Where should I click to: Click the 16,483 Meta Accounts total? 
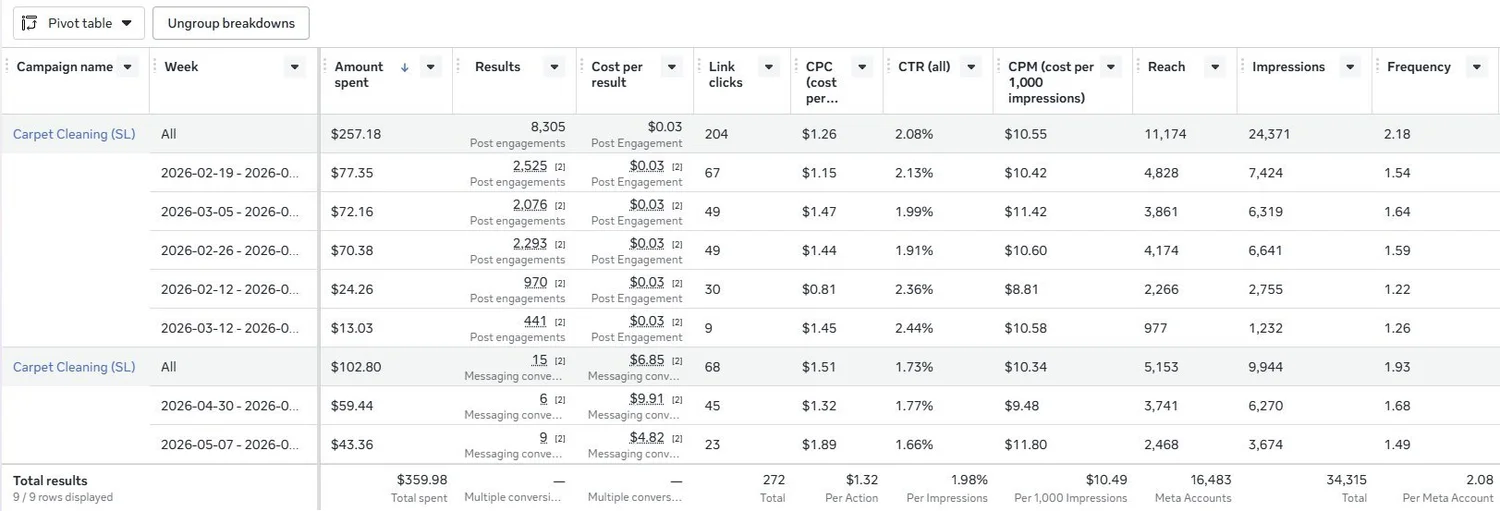[x=1211, y=480]
